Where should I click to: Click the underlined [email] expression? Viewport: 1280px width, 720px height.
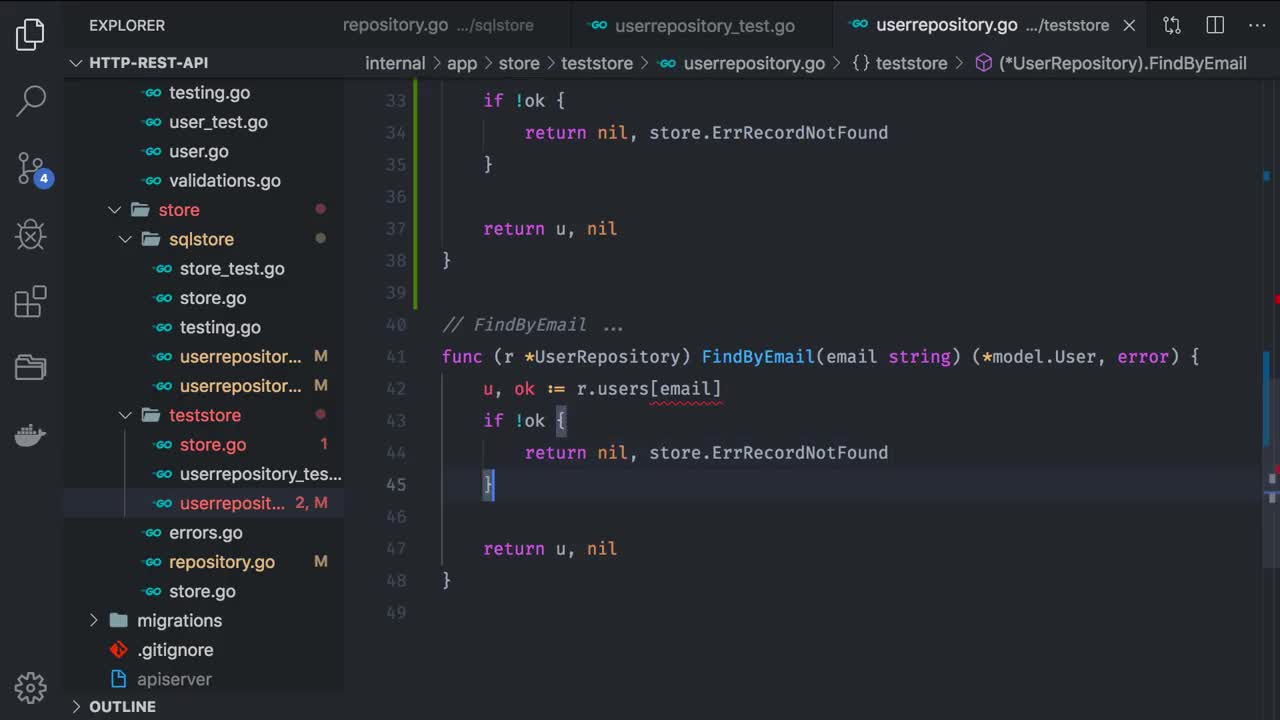(x=685, y=389)
